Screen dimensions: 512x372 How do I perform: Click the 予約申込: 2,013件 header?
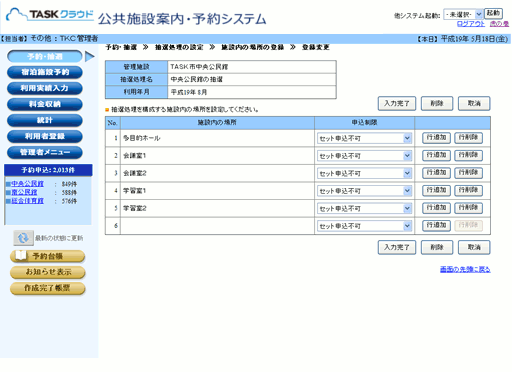tap(48, 170)
